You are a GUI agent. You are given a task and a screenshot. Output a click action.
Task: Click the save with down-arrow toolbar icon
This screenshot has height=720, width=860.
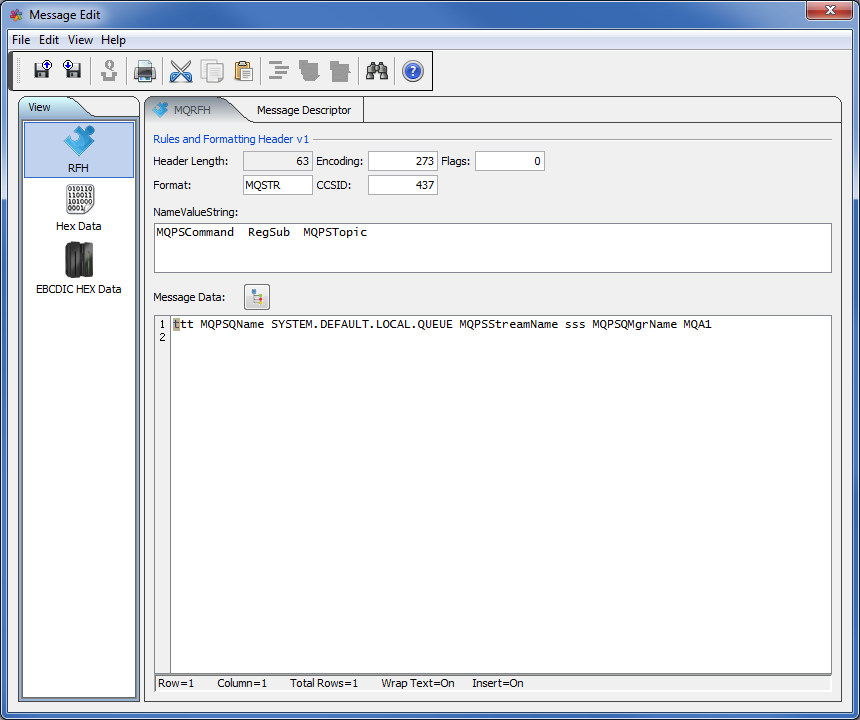72,71
